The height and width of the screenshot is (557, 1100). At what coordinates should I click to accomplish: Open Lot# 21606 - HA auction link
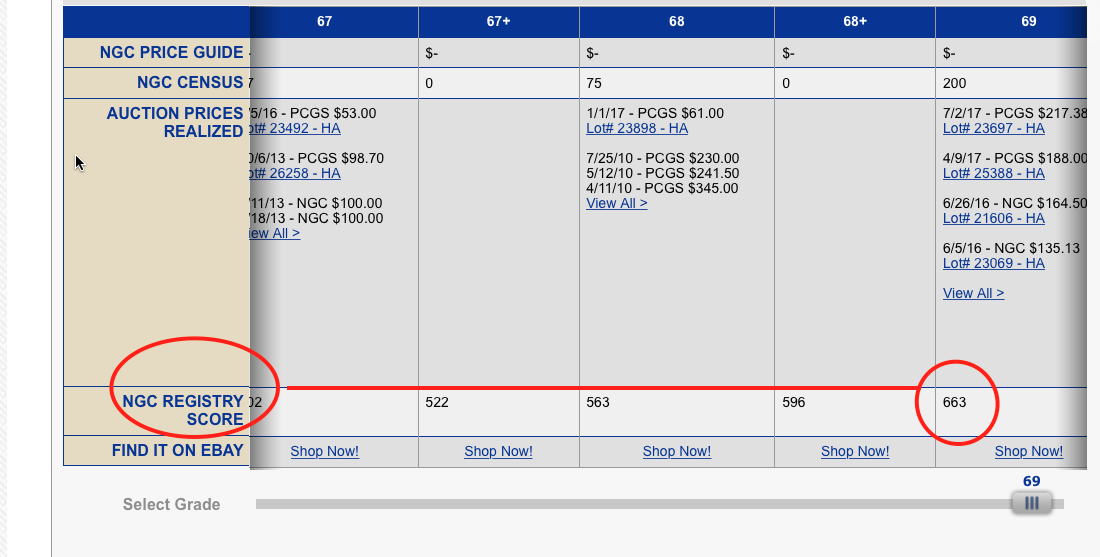(x=993, y=218)
